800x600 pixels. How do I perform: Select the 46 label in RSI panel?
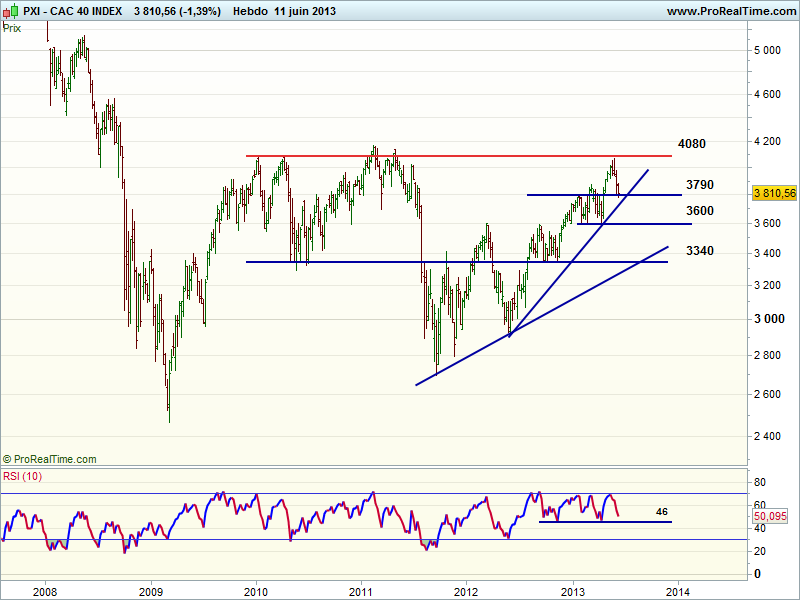coord(661,511)
